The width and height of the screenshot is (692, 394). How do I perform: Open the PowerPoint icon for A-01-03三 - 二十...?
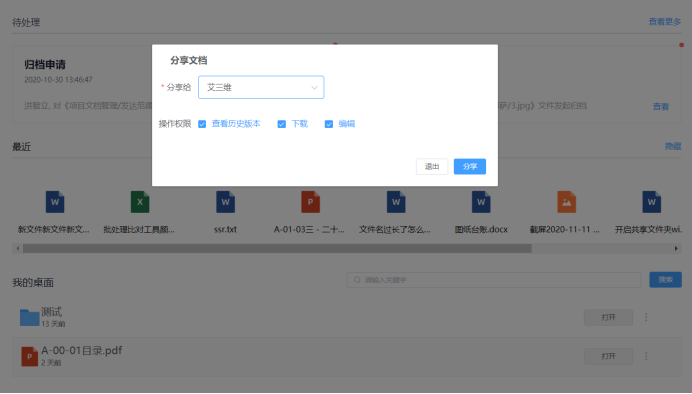click(x=310, y=202)
